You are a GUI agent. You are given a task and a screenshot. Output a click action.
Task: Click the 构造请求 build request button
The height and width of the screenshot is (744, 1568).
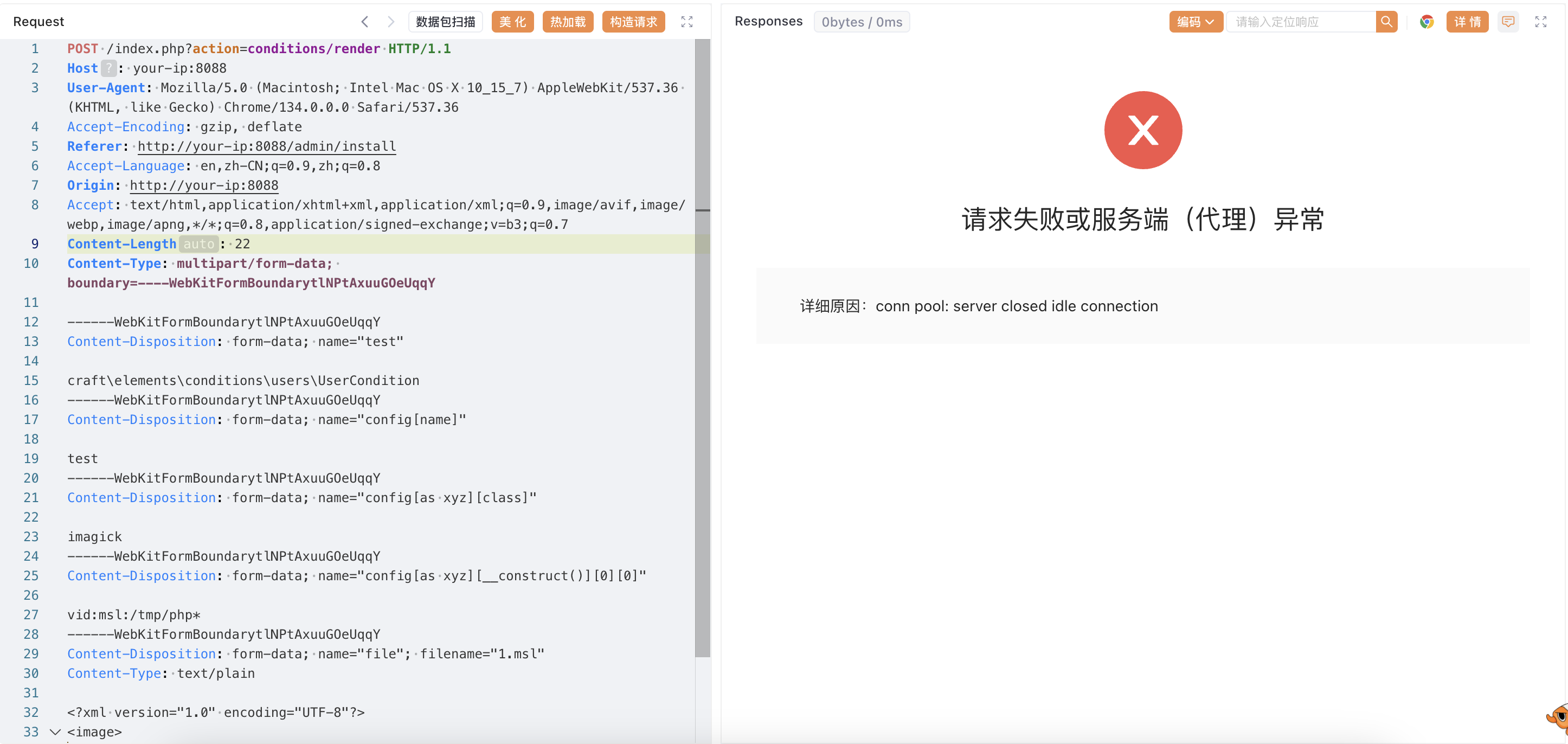[633, 22]
